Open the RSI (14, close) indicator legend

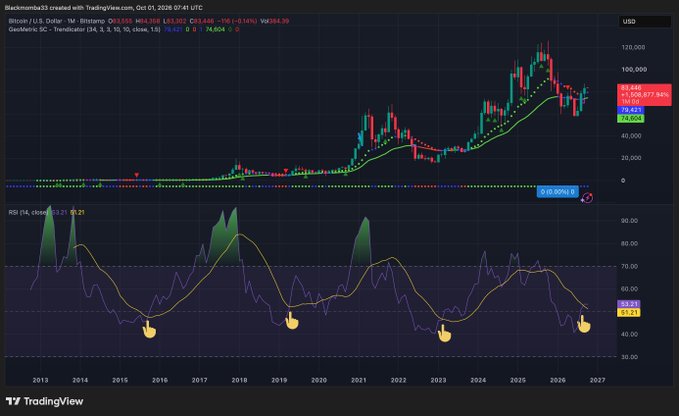click(28, 212)
